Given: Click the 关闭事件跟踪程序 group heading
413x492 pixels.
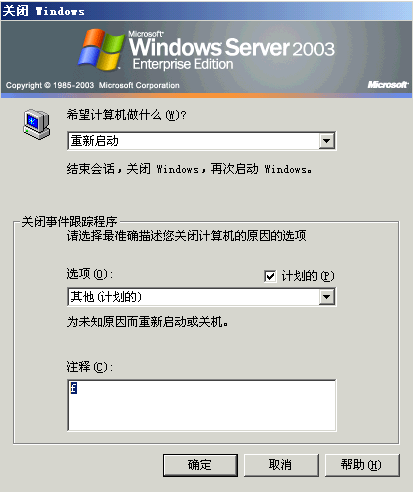Looking at the screenshot, I should pos(69,221).
